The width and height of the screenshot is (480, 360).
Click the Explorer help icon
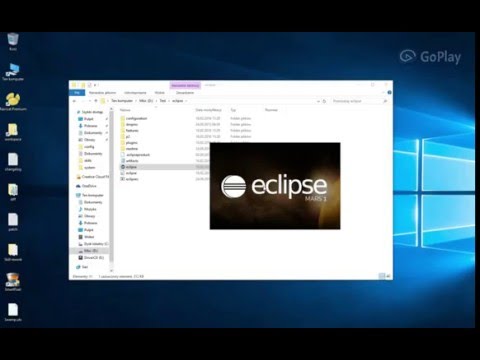389,93
